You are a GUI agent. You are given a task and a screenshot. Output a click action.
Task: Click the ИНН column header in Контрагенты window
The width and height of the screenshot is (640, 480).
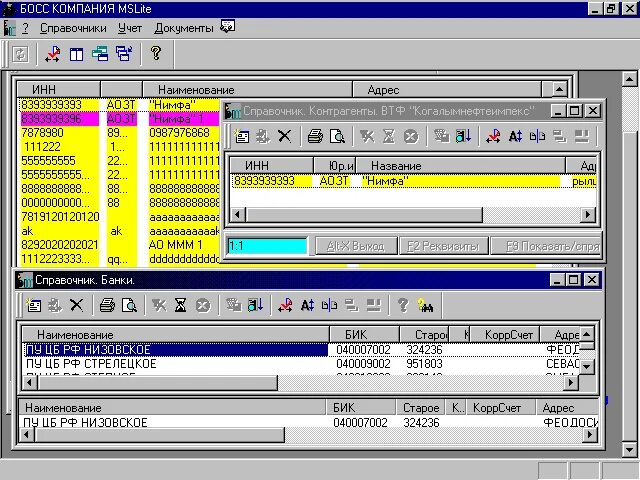[x=272, y=166]
